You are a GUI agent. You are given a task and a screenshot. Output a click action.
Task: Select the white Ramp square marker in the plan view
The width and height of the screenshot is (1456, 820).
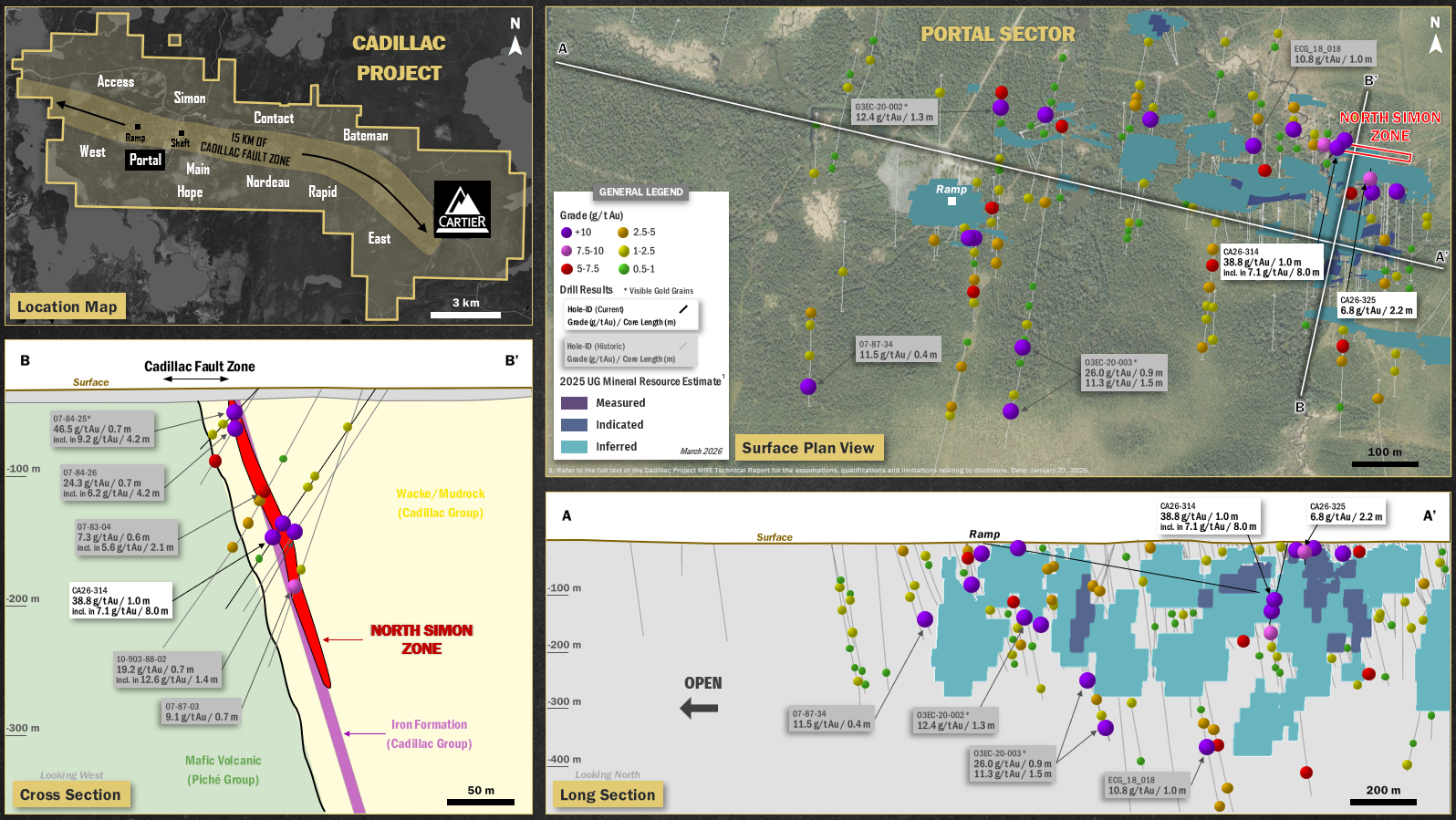click(x=952, y=201)
